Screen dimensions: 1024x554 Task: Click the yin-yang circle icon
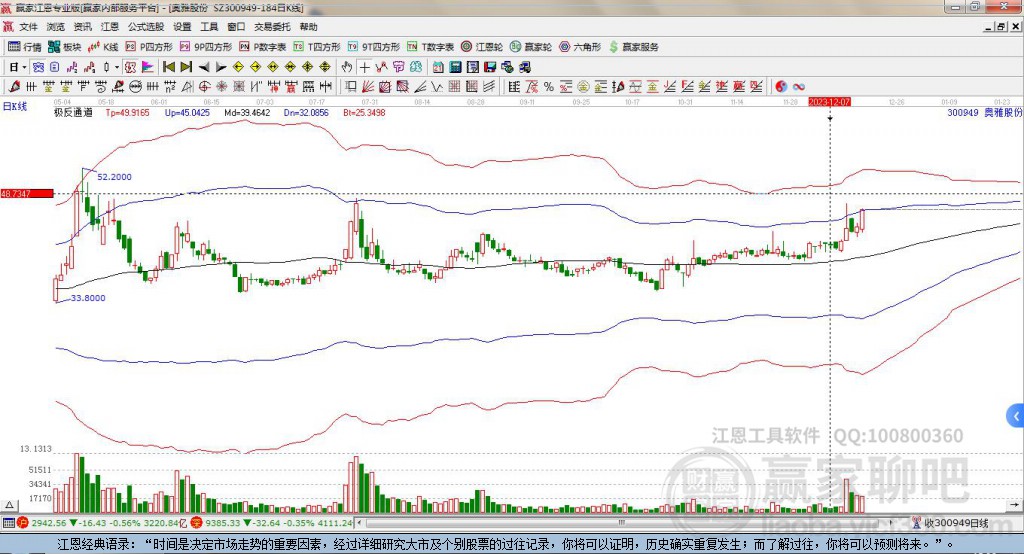tap(781, 86)
